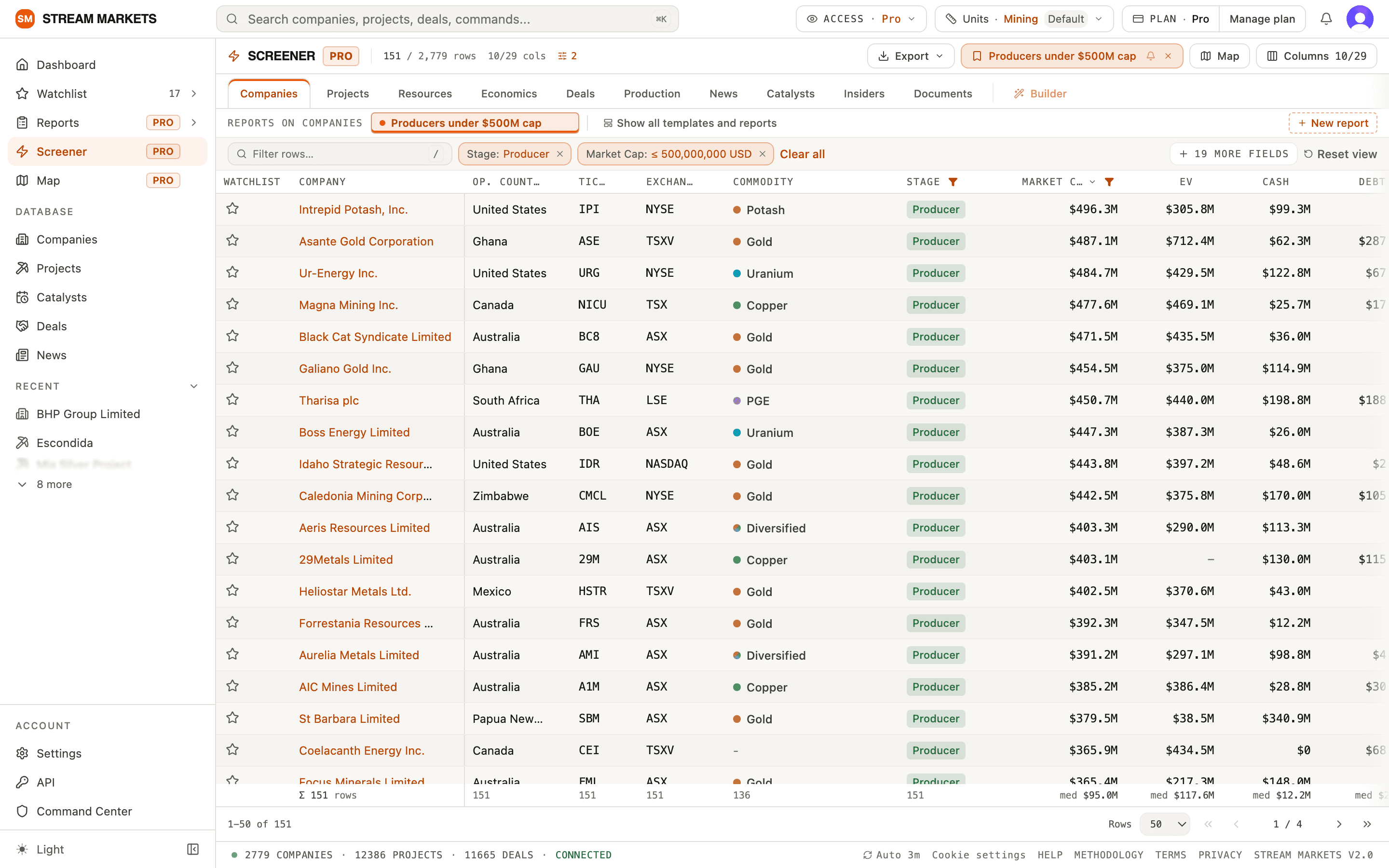Switch to the Production tab
This screenshot has height=868, width=1389.
(x=652, y=94)
